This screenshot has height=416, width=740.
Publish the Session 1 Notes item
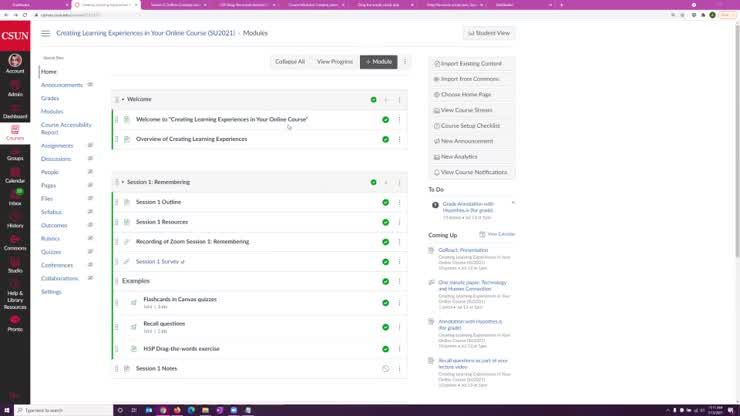point(386,368)
